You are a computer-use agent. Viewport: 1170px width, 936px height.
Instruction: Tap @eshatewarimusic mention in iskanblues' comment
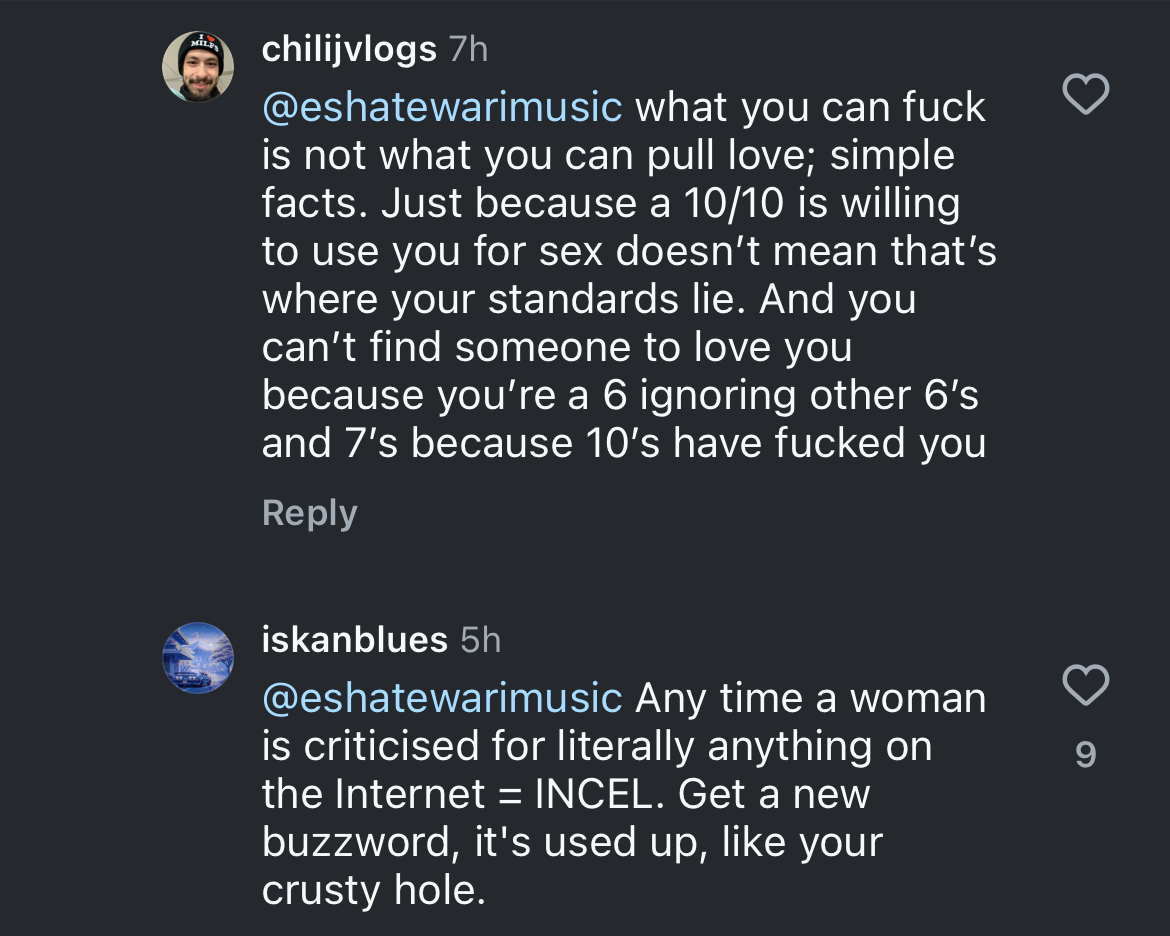pyautogui.click(x=442, y=698)
